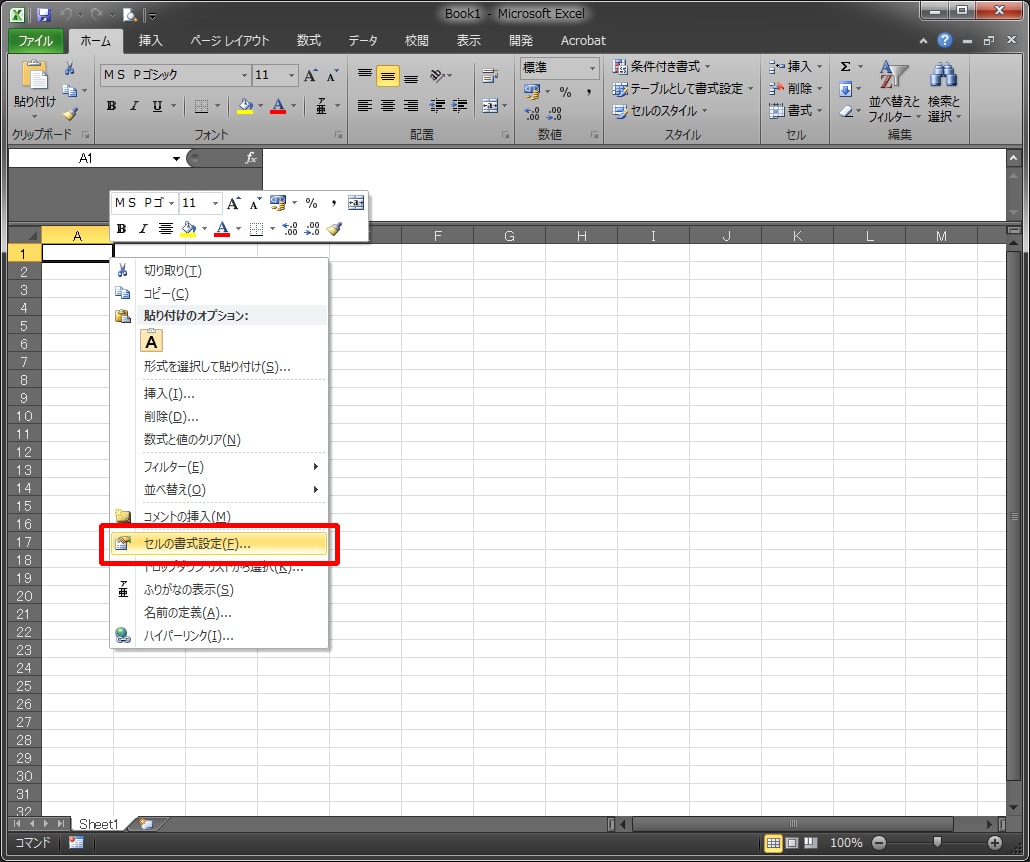Toggle Bold in the ribbon font group

[112, 106]
